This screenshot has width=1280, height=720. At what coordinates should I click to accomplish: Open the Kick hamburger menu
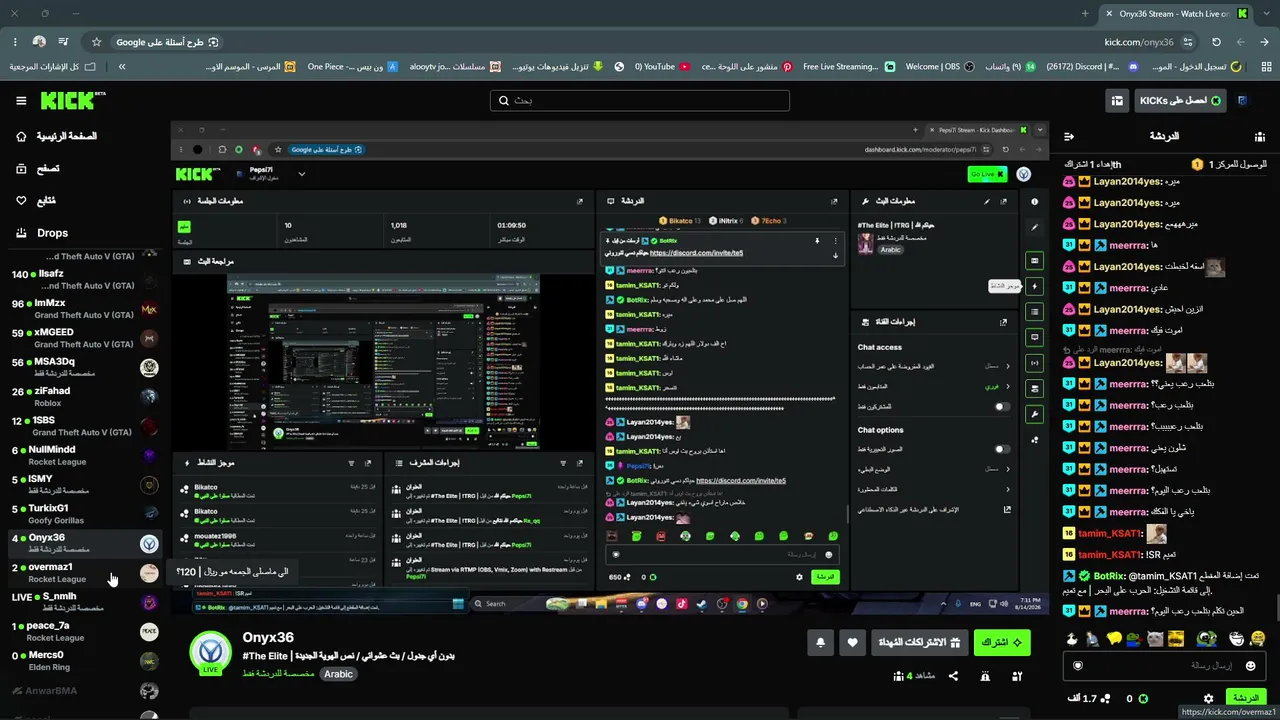(x=21, y=101)
